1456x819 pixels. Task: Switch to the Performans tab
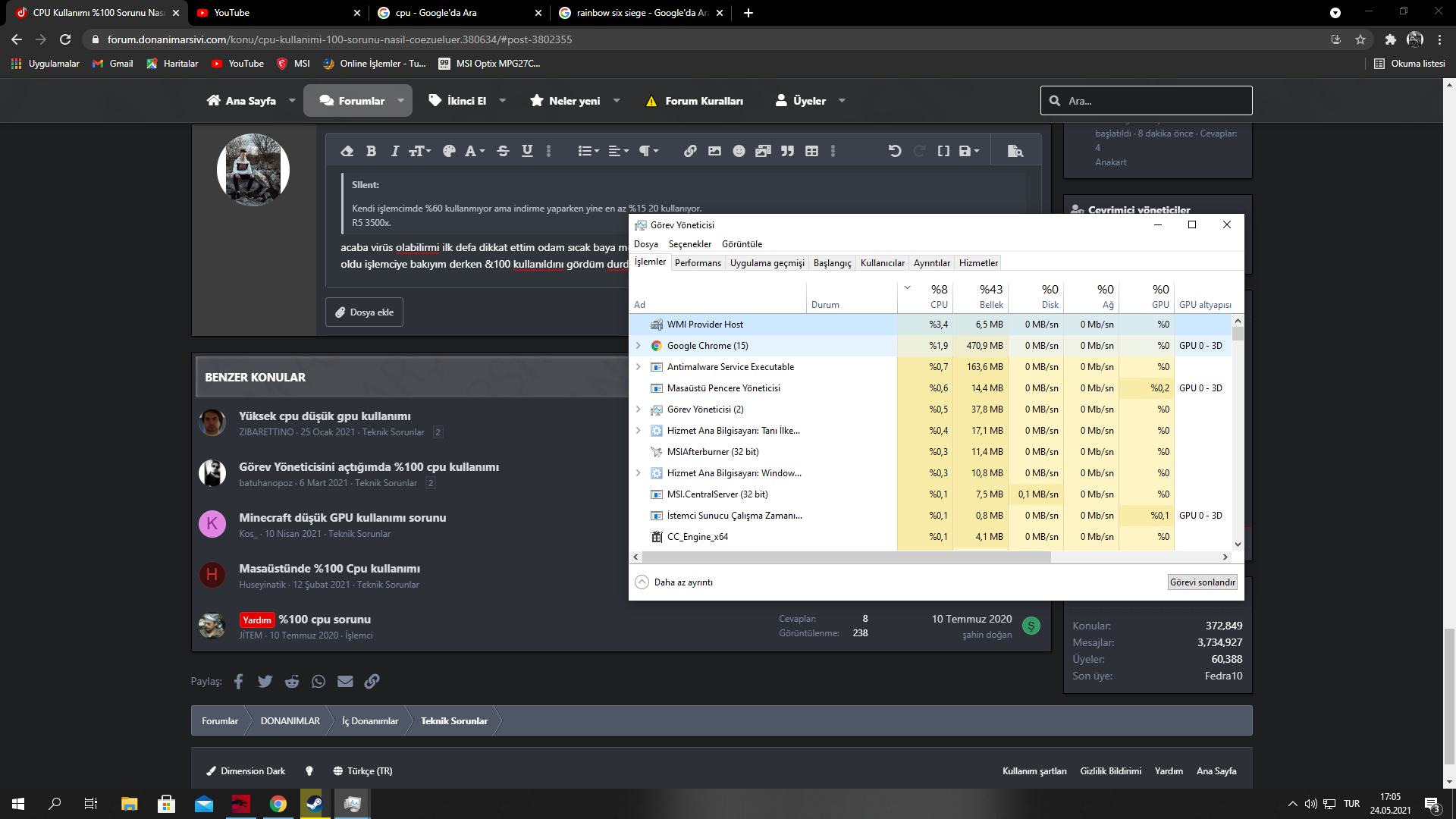point(698,263)
